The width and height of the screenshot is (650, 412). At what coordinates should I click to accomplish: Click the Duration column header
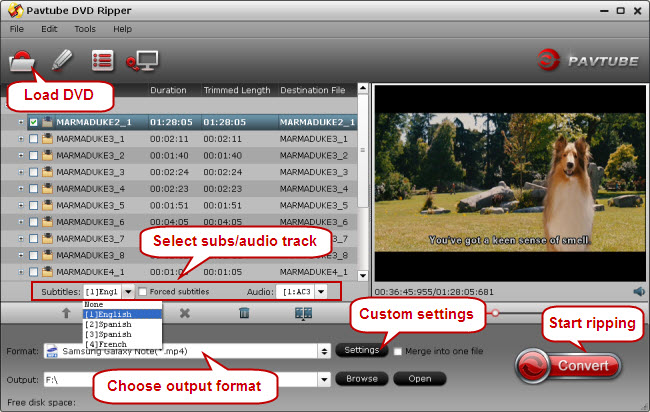pos(168,90)
